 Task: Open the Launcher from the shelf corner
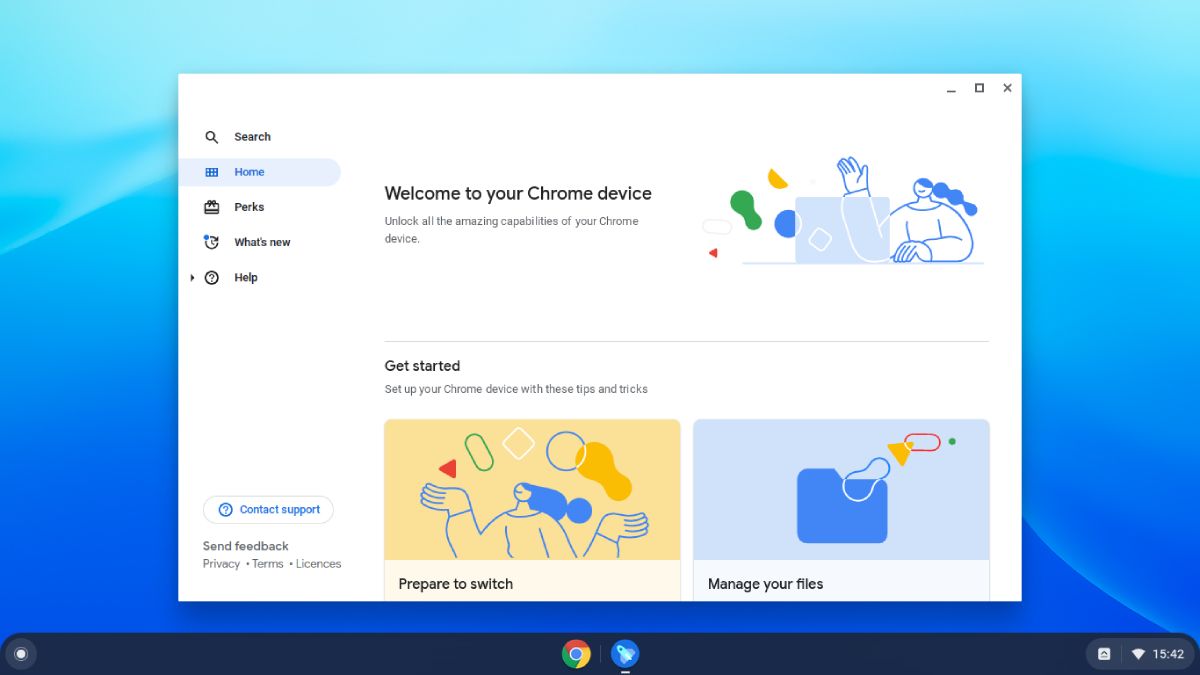coord(21,653)
